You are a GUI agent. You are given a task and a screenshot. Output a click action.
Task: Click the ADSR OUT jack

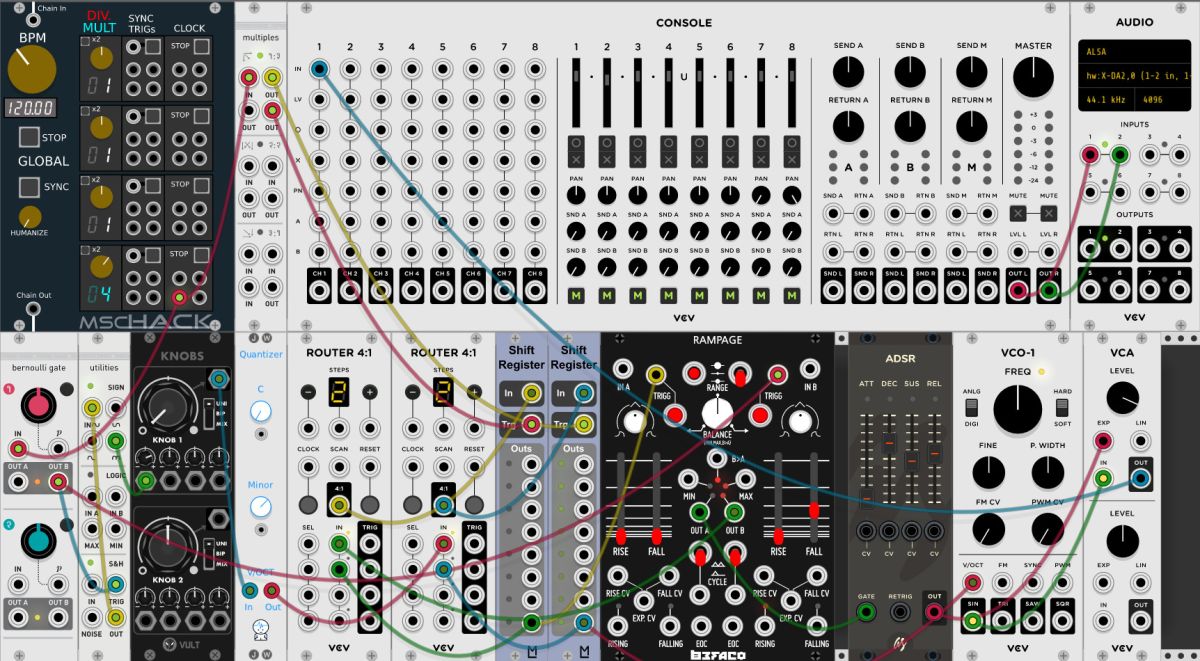click(x=934, y=611)
